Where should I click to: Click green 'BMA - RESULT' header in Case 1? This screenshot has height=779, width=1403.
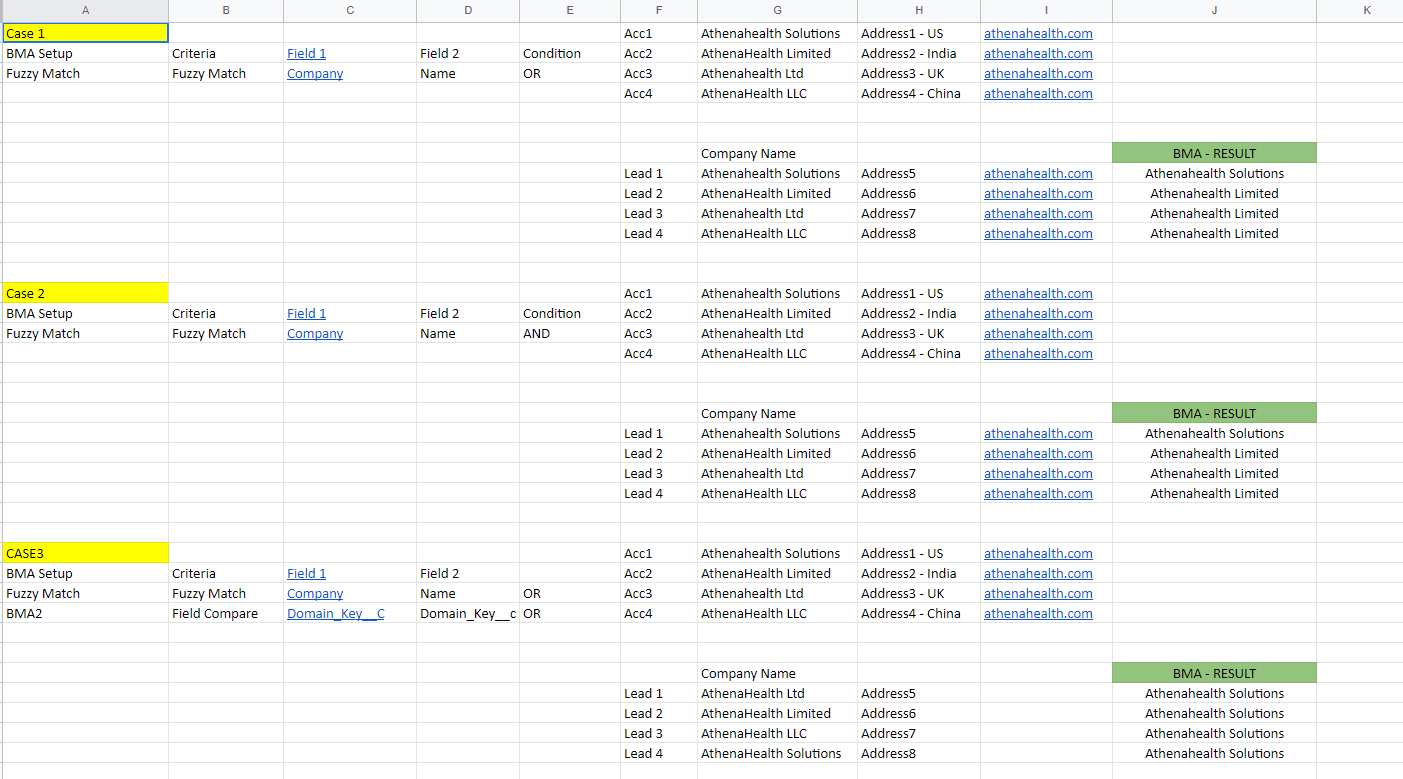(x=1214, y=153)
